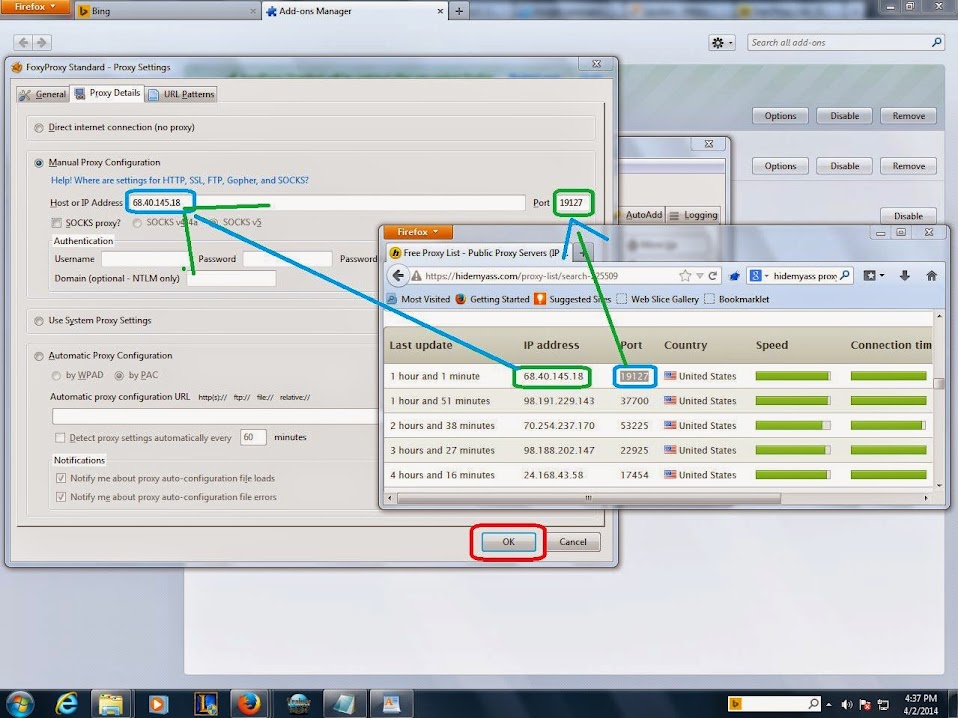
Task: Click OK in Proxy Settings dialog
Action: (x=508, y=542)
